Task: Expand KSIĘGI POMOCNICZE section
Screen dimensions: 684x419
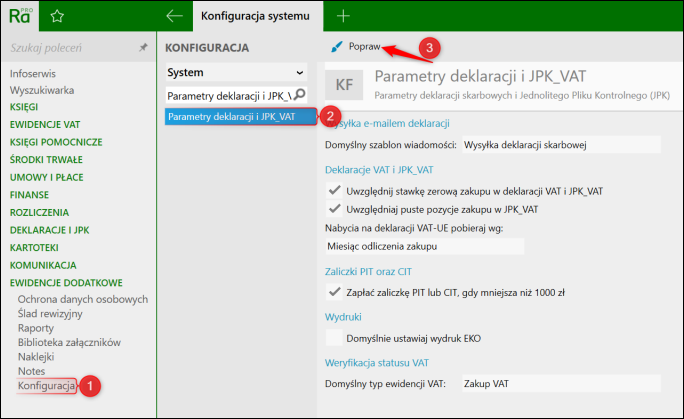Action: tap(56, 142)
